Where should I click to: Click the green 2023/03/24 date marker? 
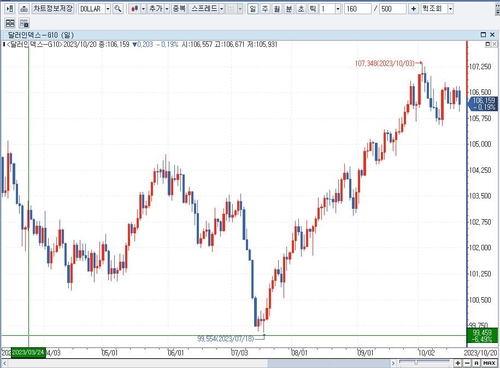28,353
